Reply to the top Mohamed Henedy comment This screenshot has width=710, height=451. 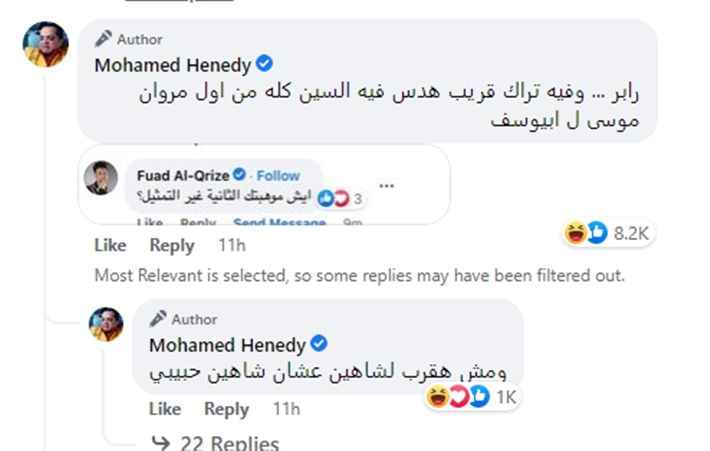pos(172,245)
